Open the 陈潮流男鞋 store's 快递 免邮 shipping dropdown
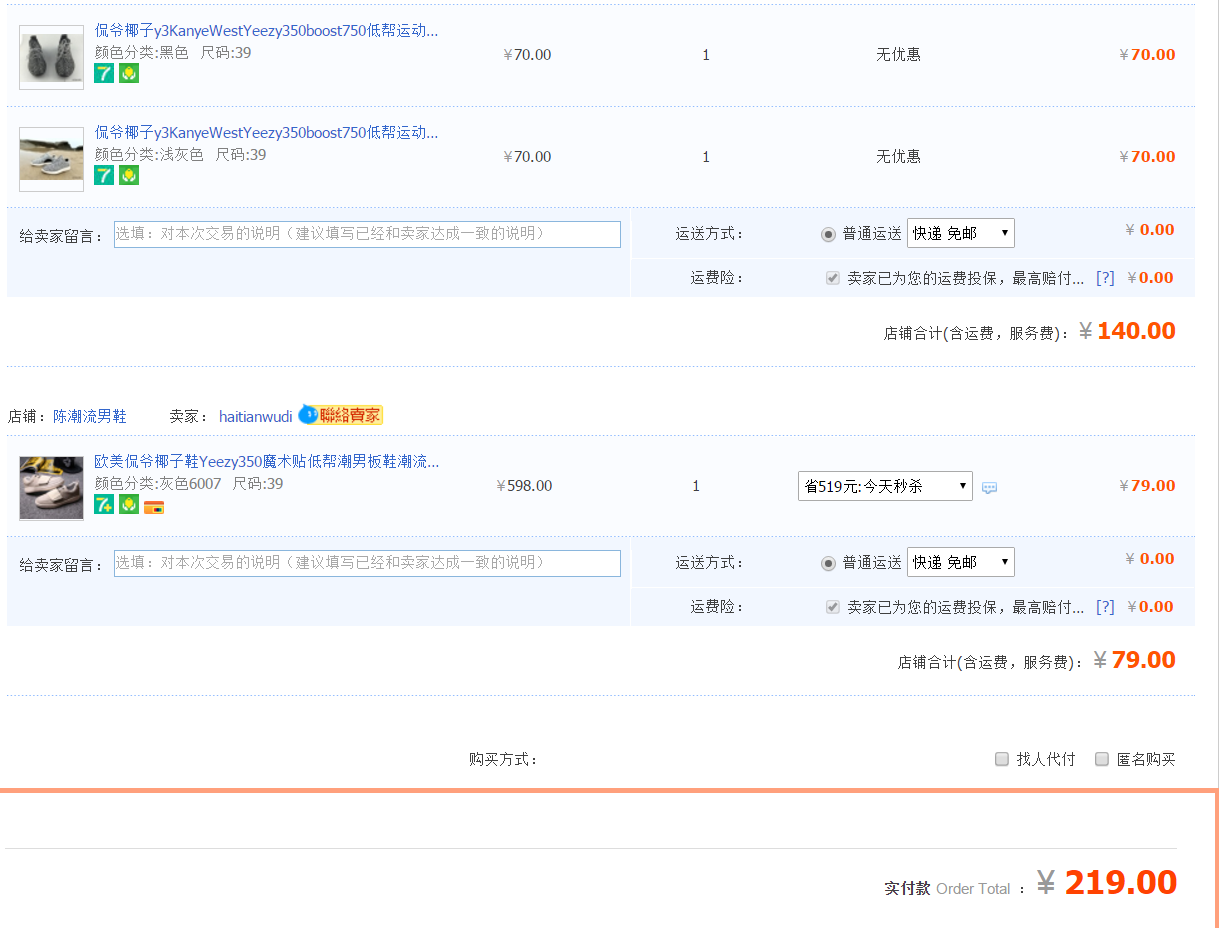The width and height of the screenshot is (1219, 928). pyautogui.click(x=960, y=562)
